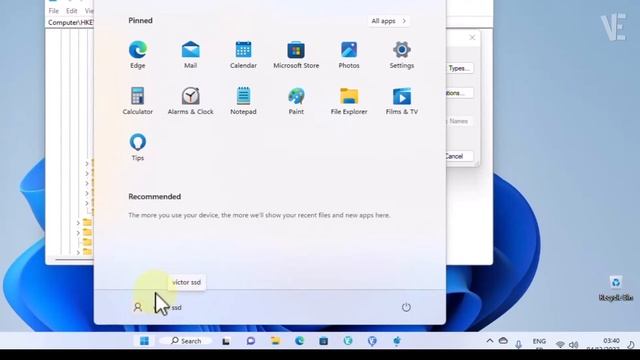Close the dialog behind Start menu
The width and height of the screenshot is (640, 360).
(472, 38)
